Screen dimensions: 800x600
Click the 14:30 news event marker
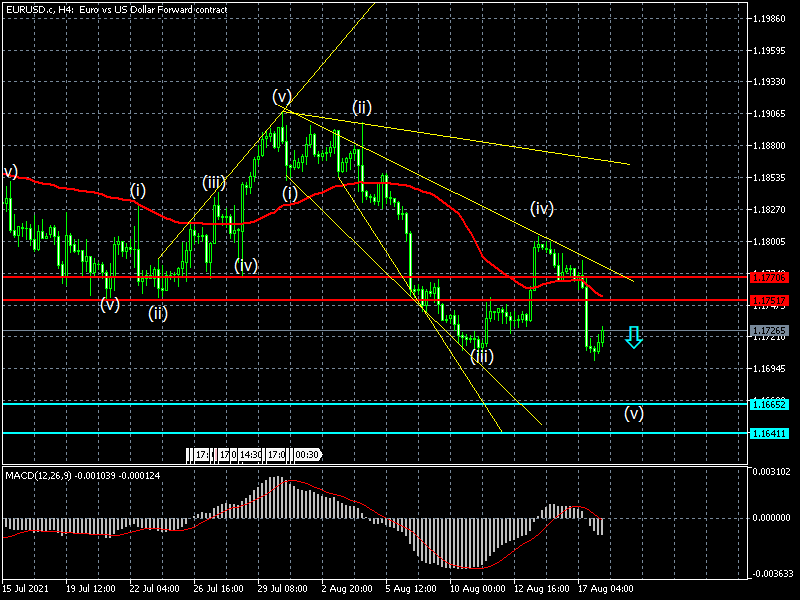tap(250, 455)
